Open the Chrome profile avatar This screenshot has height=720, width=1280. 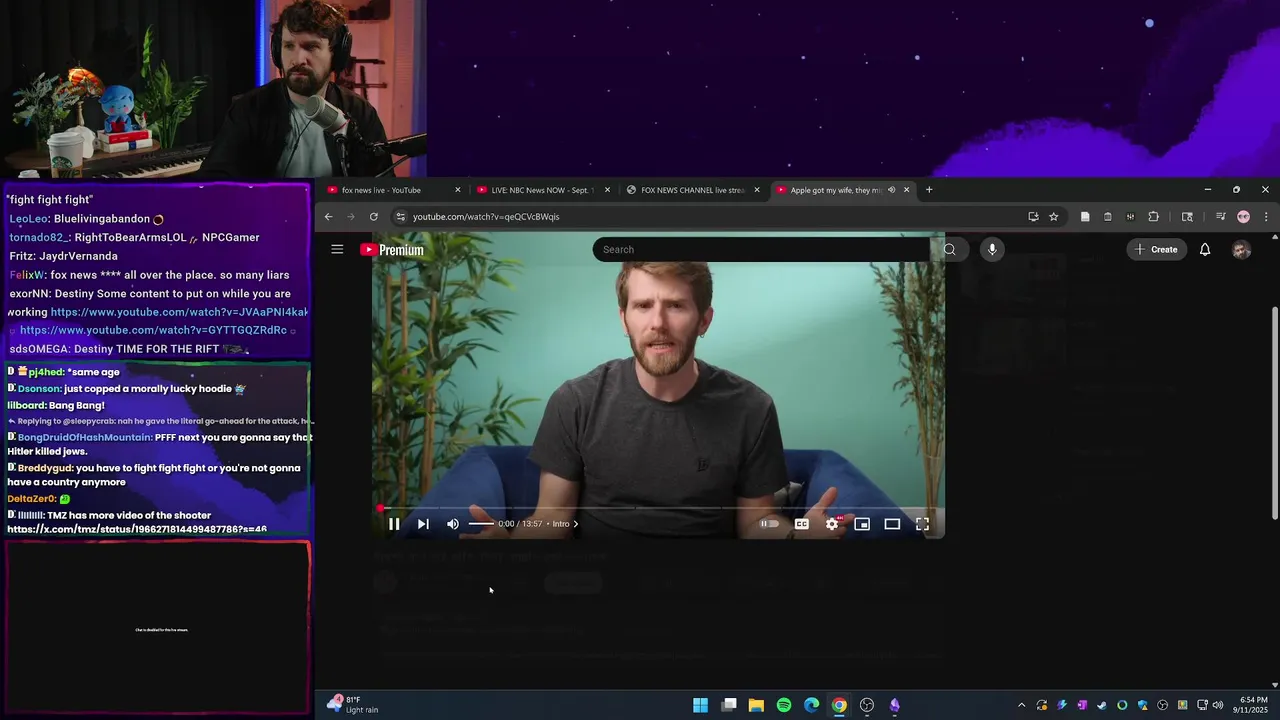(x=1243, y=217)
